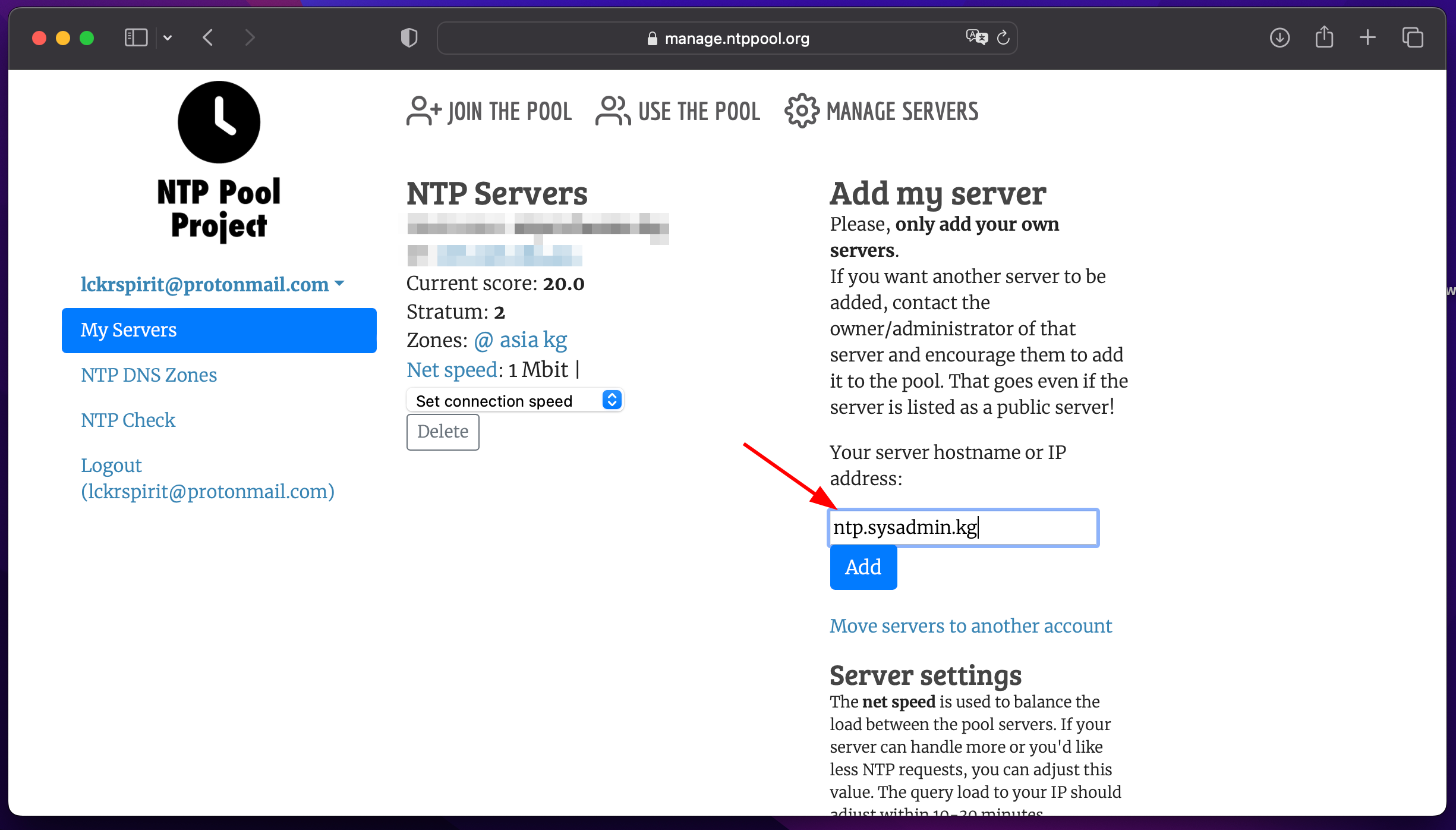Click the NTP Check link
Viewport: 1456px width, 830px height.
tap(128, 420)
